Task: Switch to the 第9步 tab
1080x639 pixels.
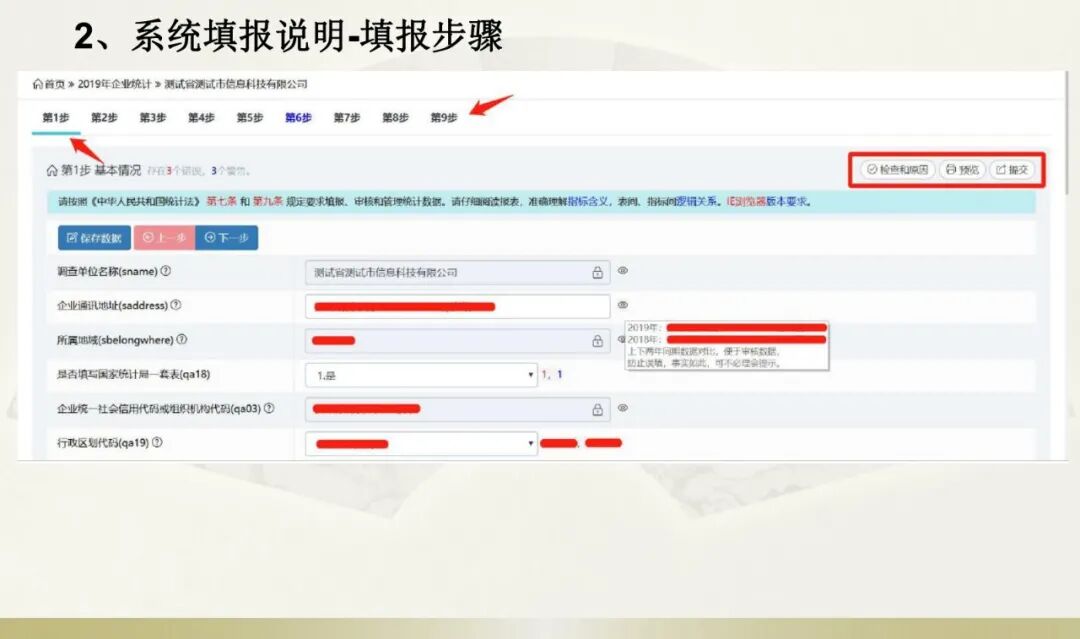Action: 444,118
